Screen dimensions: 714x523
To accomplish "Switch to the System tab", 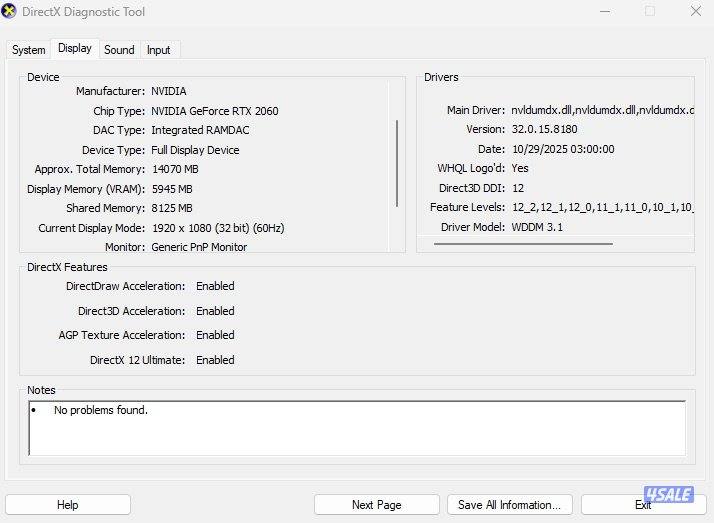I will coord(29,50).
